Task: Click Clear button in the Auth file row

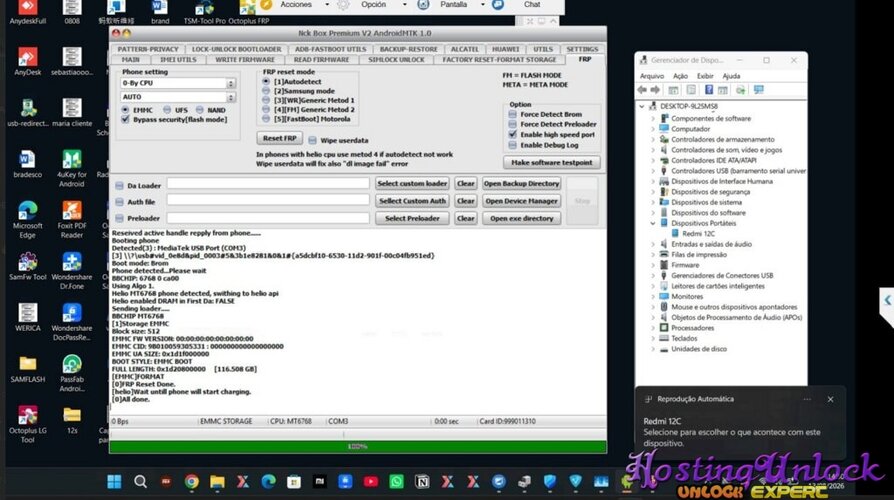Action: pos(465,201)
